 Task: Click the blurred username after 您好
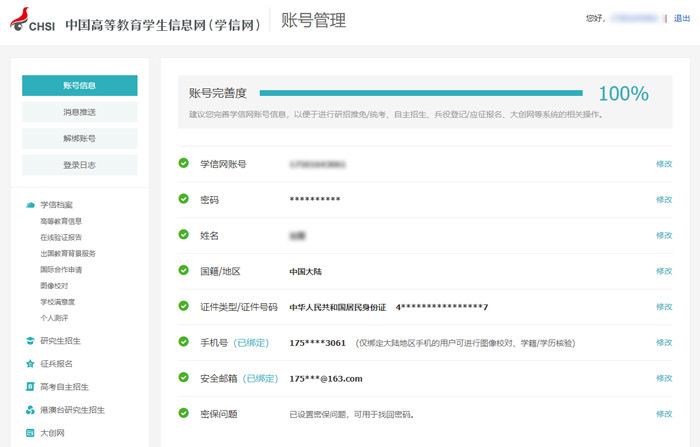[x=634, y=18]
